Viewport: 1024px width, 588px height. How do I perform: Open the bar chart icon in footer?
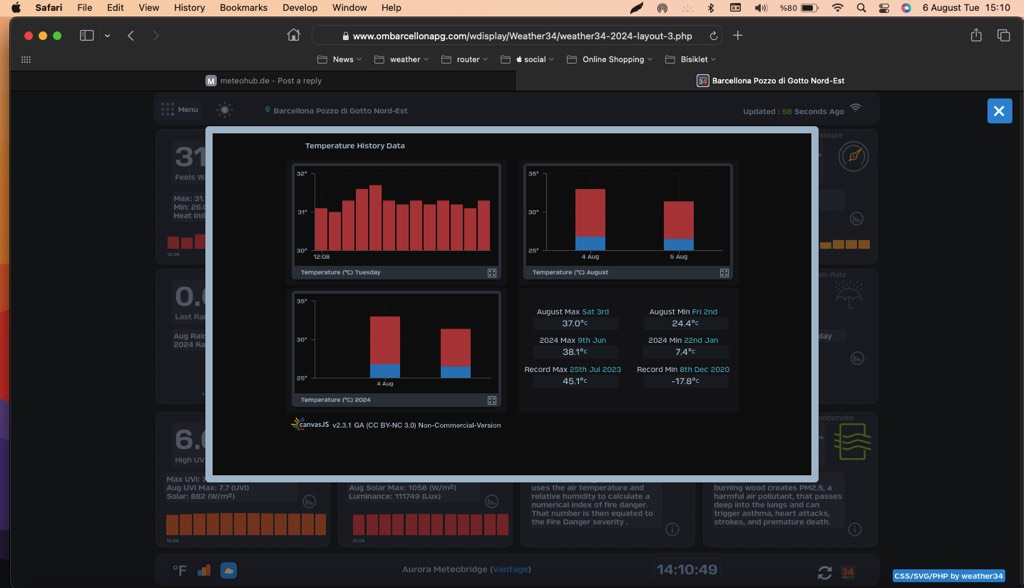[204, 570]
